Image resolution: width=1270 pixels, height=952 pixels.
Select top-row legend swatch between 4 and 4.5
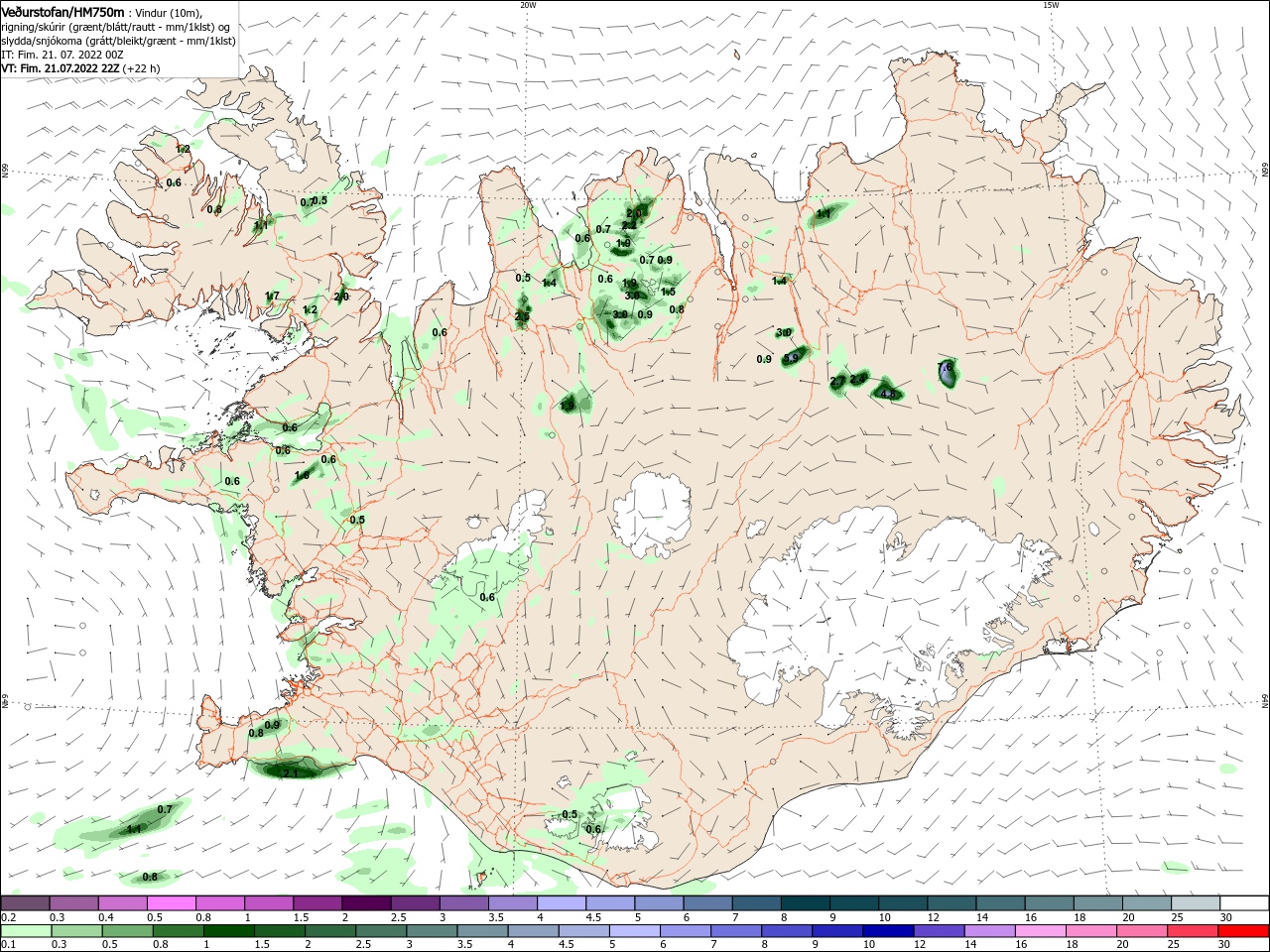560,903
